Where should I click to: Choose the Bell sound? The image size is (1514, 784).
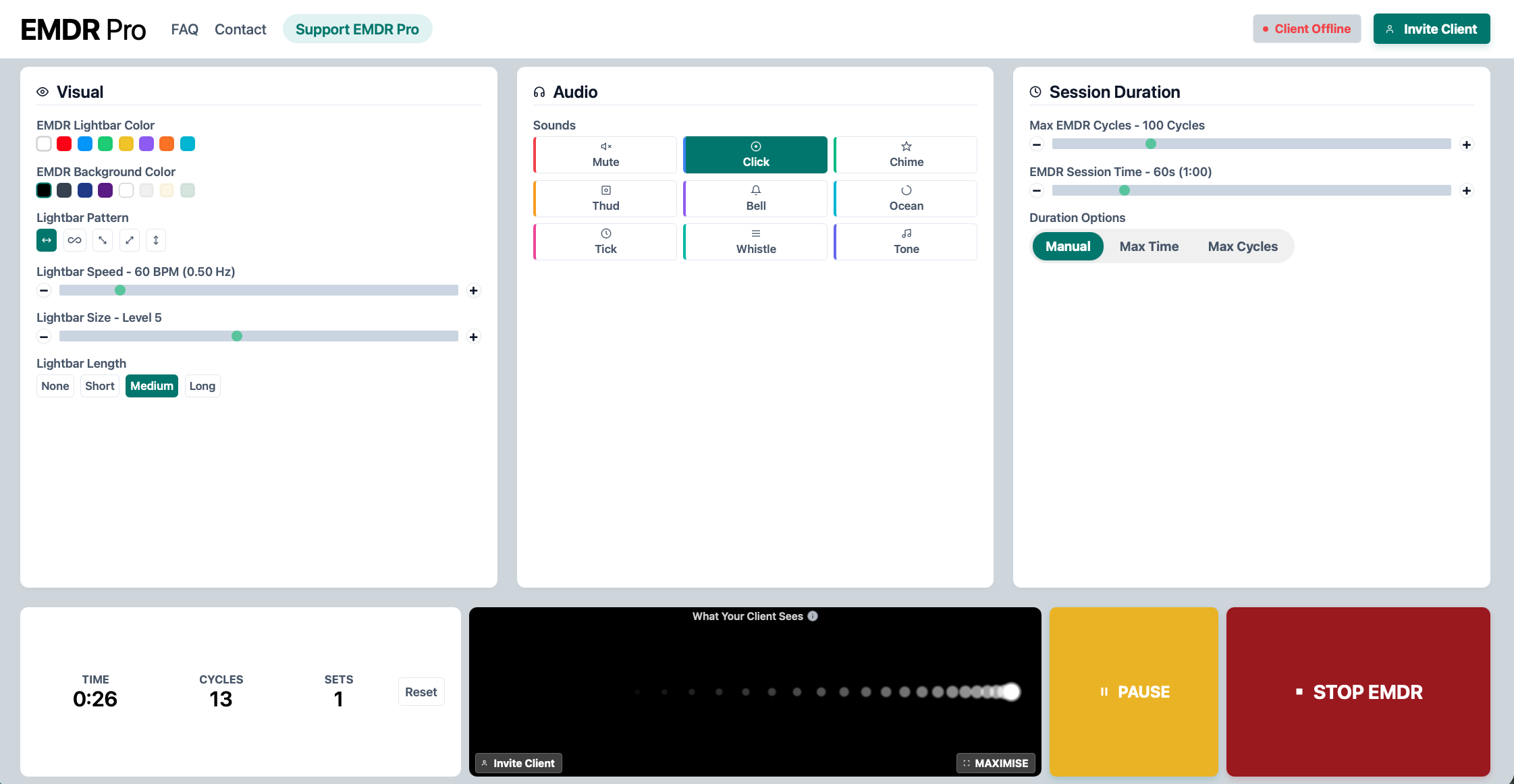tap(755, 198)
